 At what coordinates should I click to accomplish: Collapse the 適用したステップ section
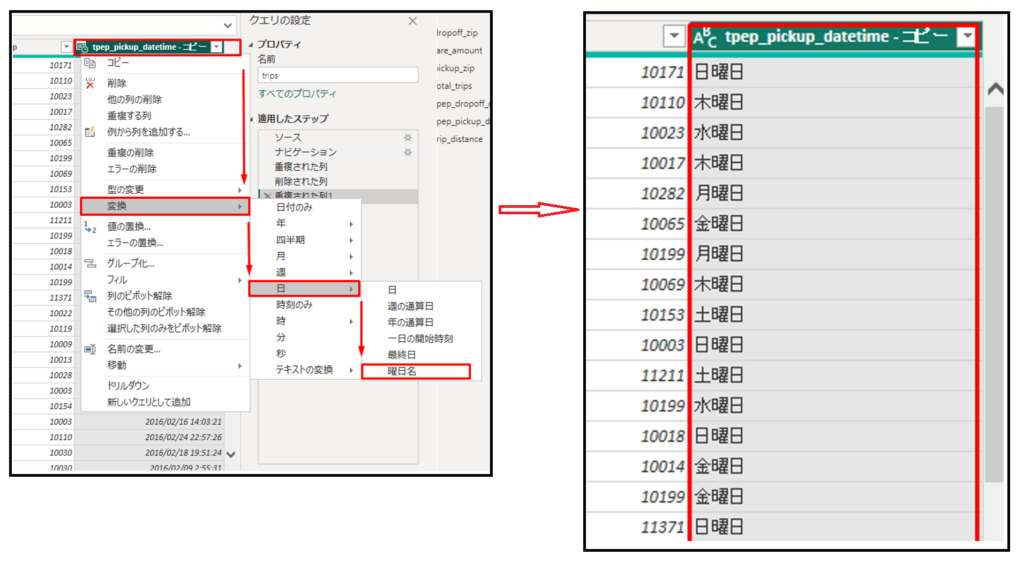(251, 120)
